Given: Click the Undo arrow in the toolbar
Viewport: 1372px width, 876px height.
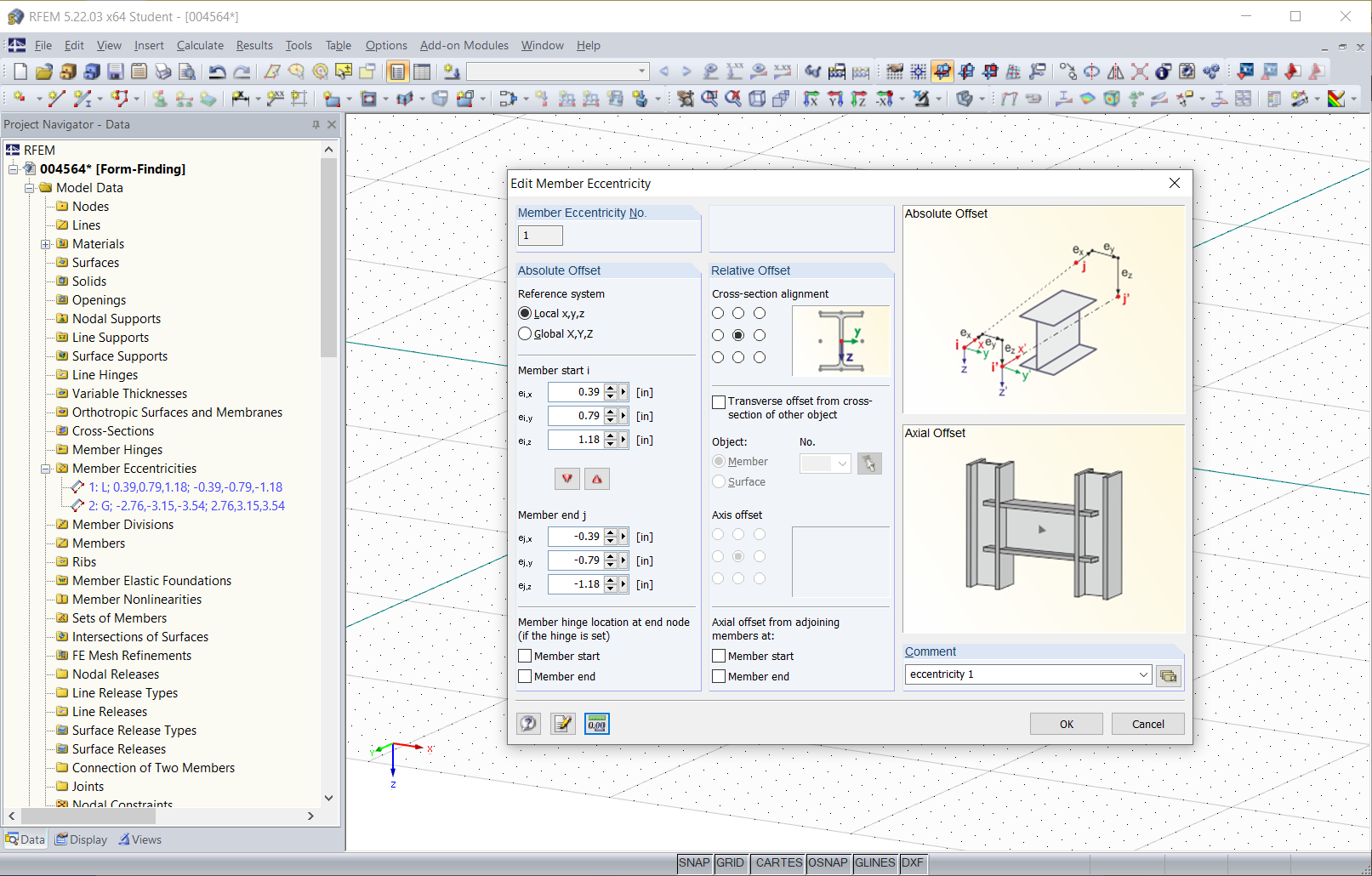Looking at the screenshot, I should coord(218,72).
